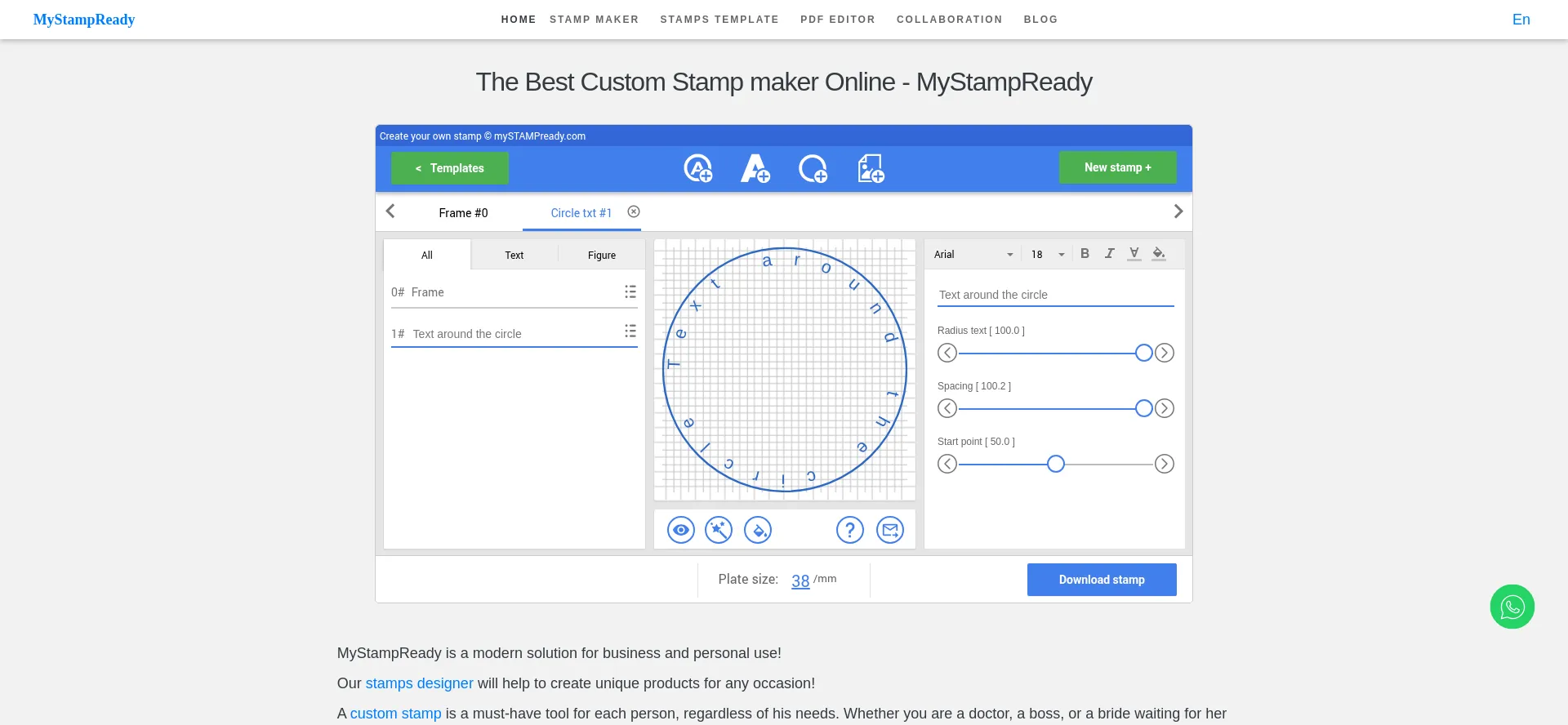Image resolution: width=1568 pixels, height=725 pixels.
Task: Add image element icon
Action: click(x=871, y=168)
